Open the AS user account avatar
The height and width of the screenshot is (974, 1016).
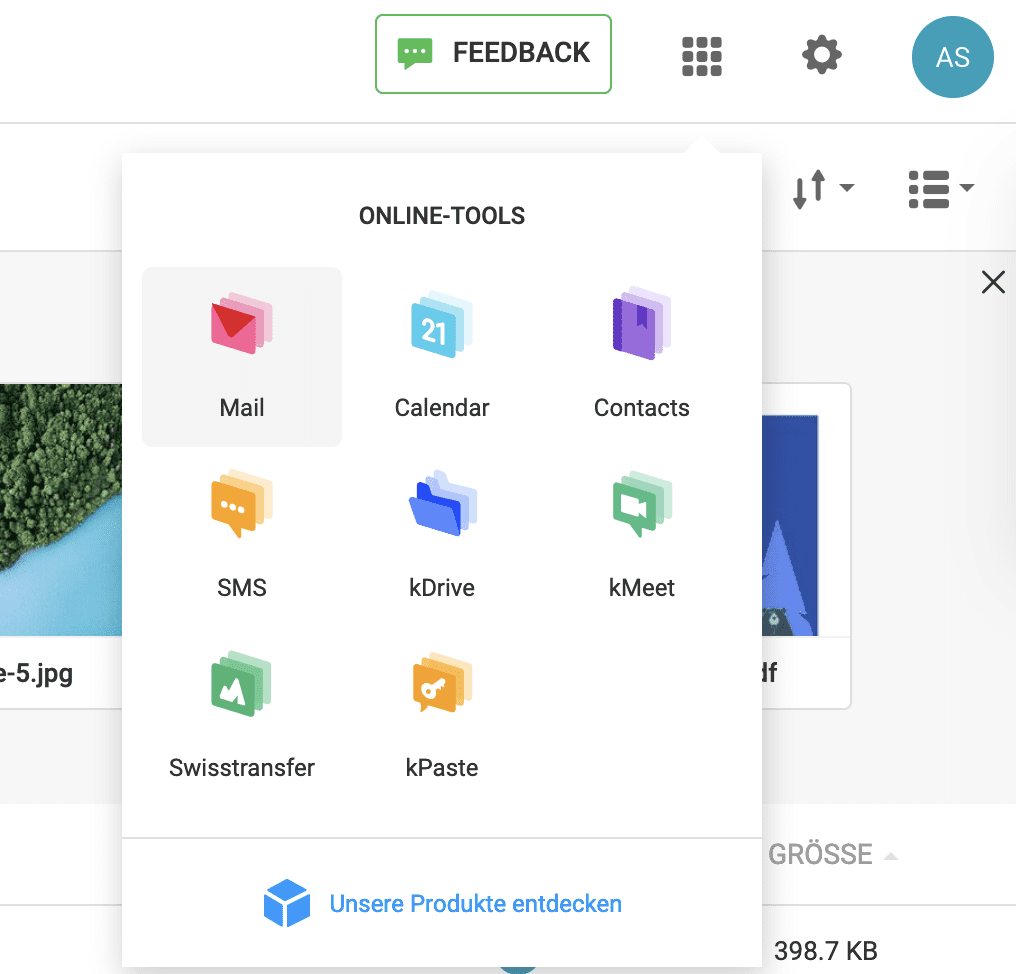[952, 57]
